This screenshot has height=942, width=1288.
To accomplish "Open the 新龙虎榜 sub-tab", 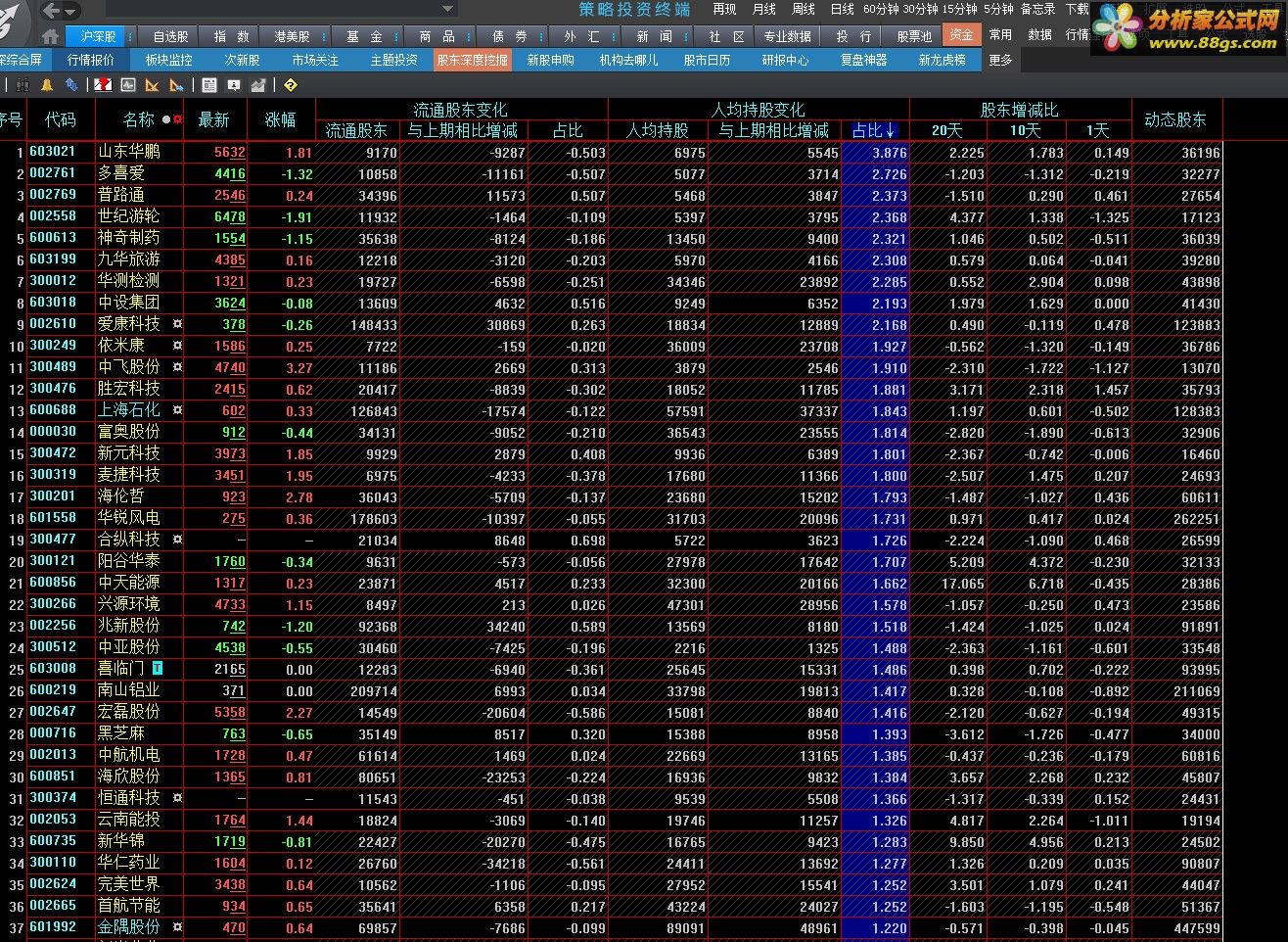I will point(942,60).
